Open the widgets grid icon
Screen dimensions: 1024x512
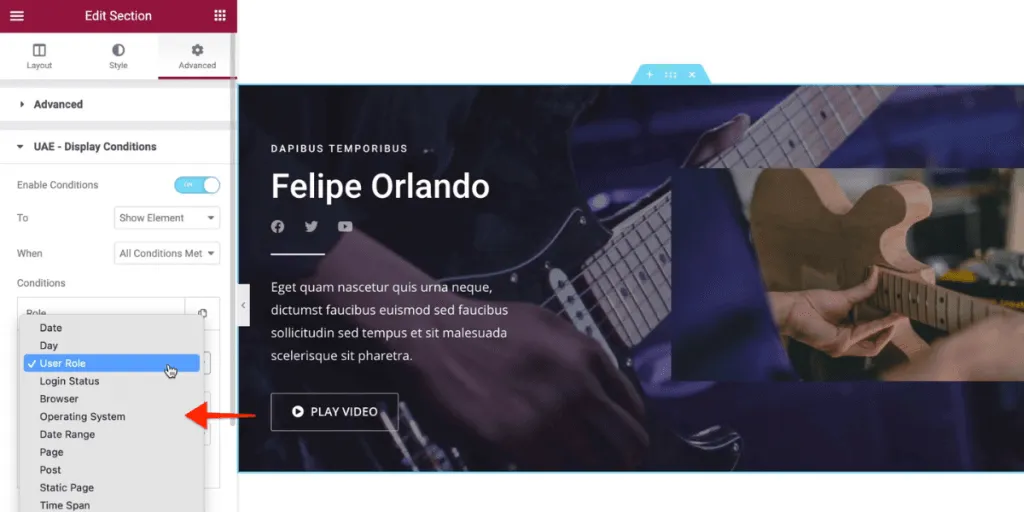[220, 16]
